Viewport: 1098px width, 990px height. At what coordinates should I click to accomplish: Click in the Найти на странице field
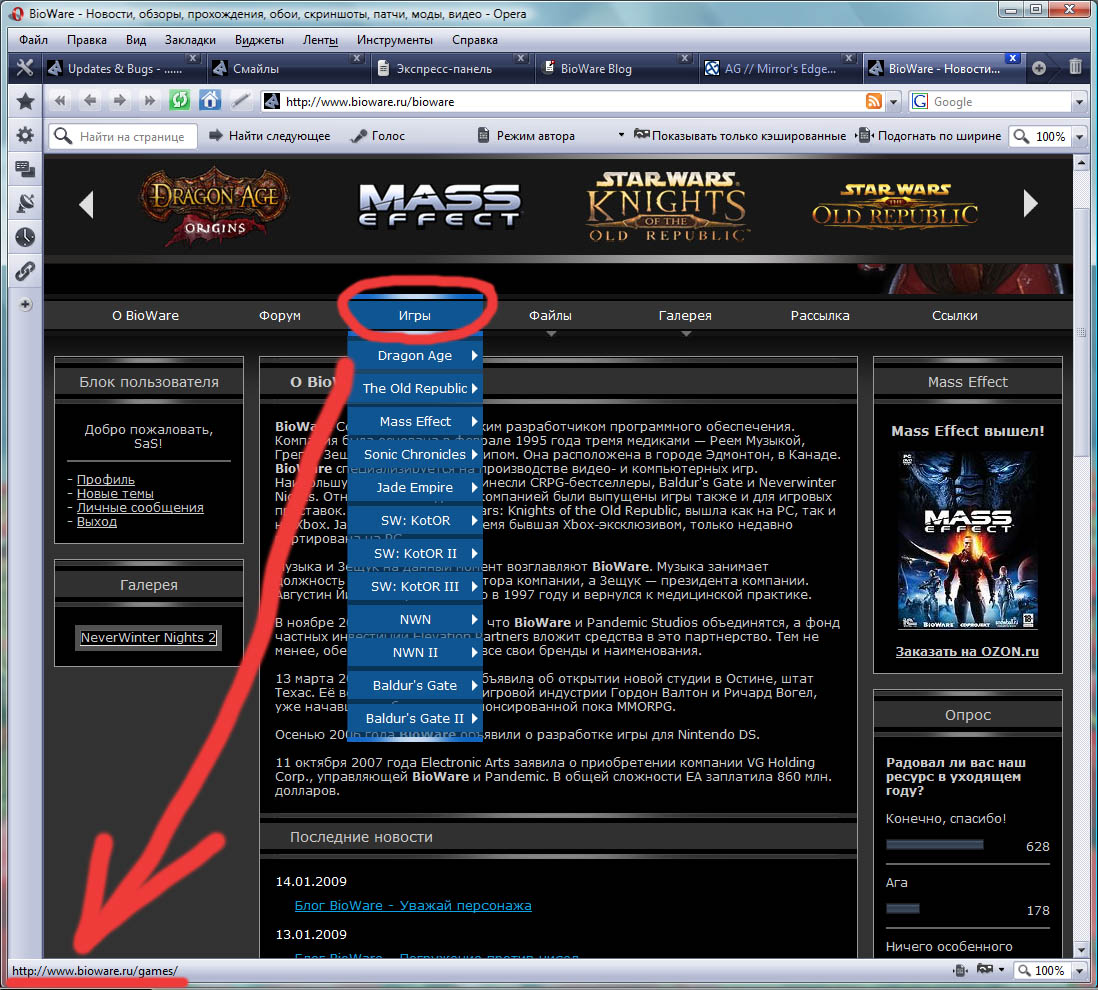[x=123, y=136]
